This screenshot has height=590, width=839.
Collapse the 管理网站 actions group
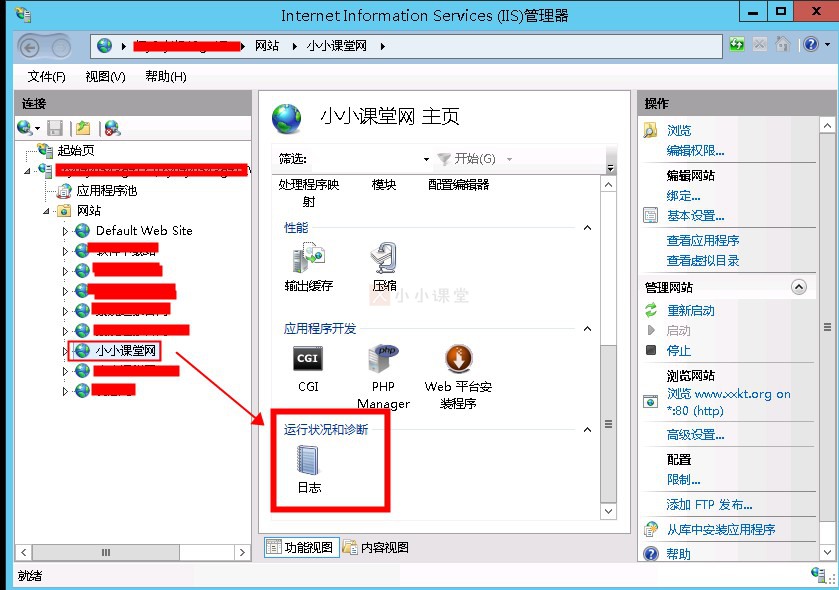pos(798,287)
